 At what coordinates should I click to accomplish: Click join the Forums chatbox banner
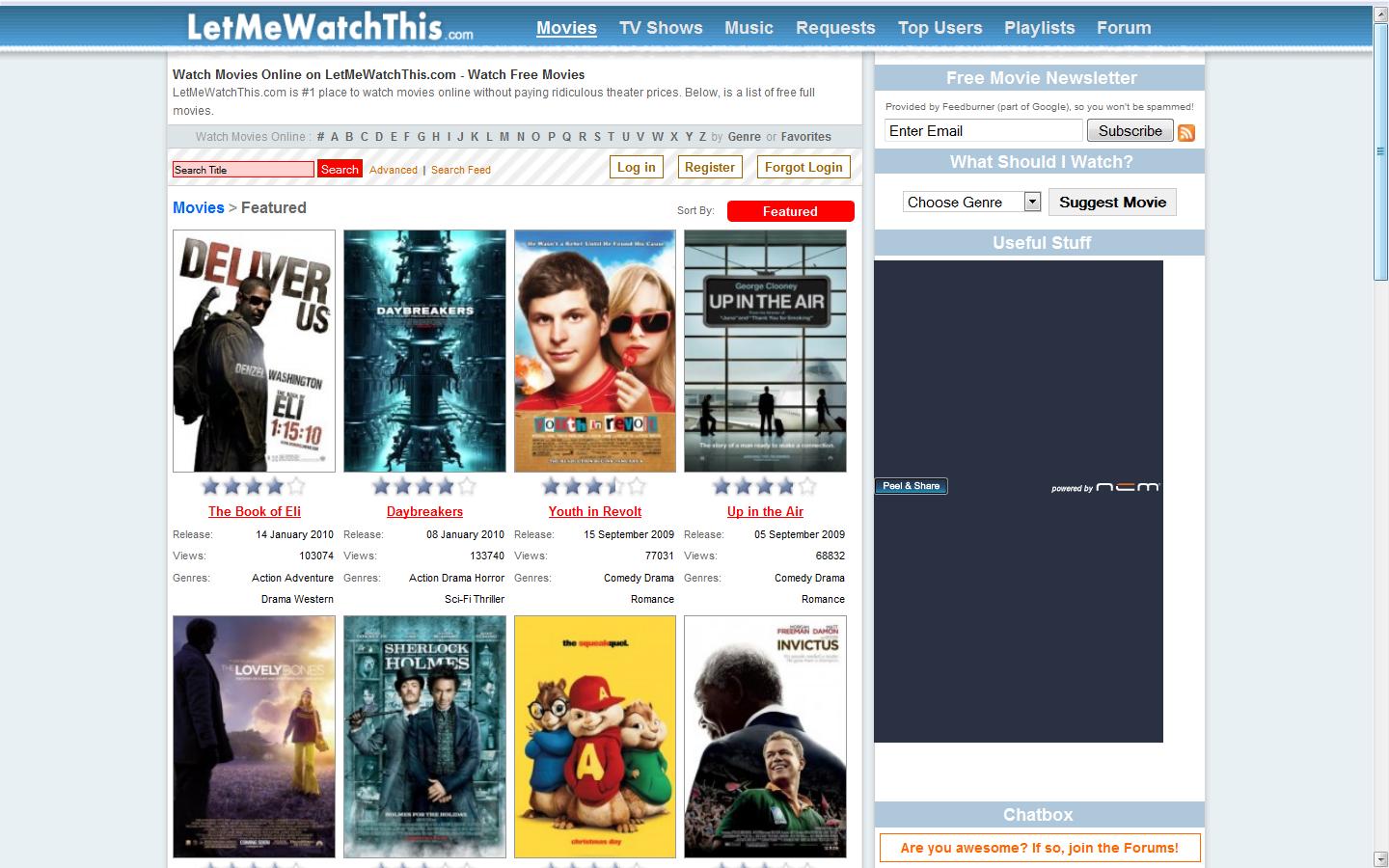[1039, 848]
